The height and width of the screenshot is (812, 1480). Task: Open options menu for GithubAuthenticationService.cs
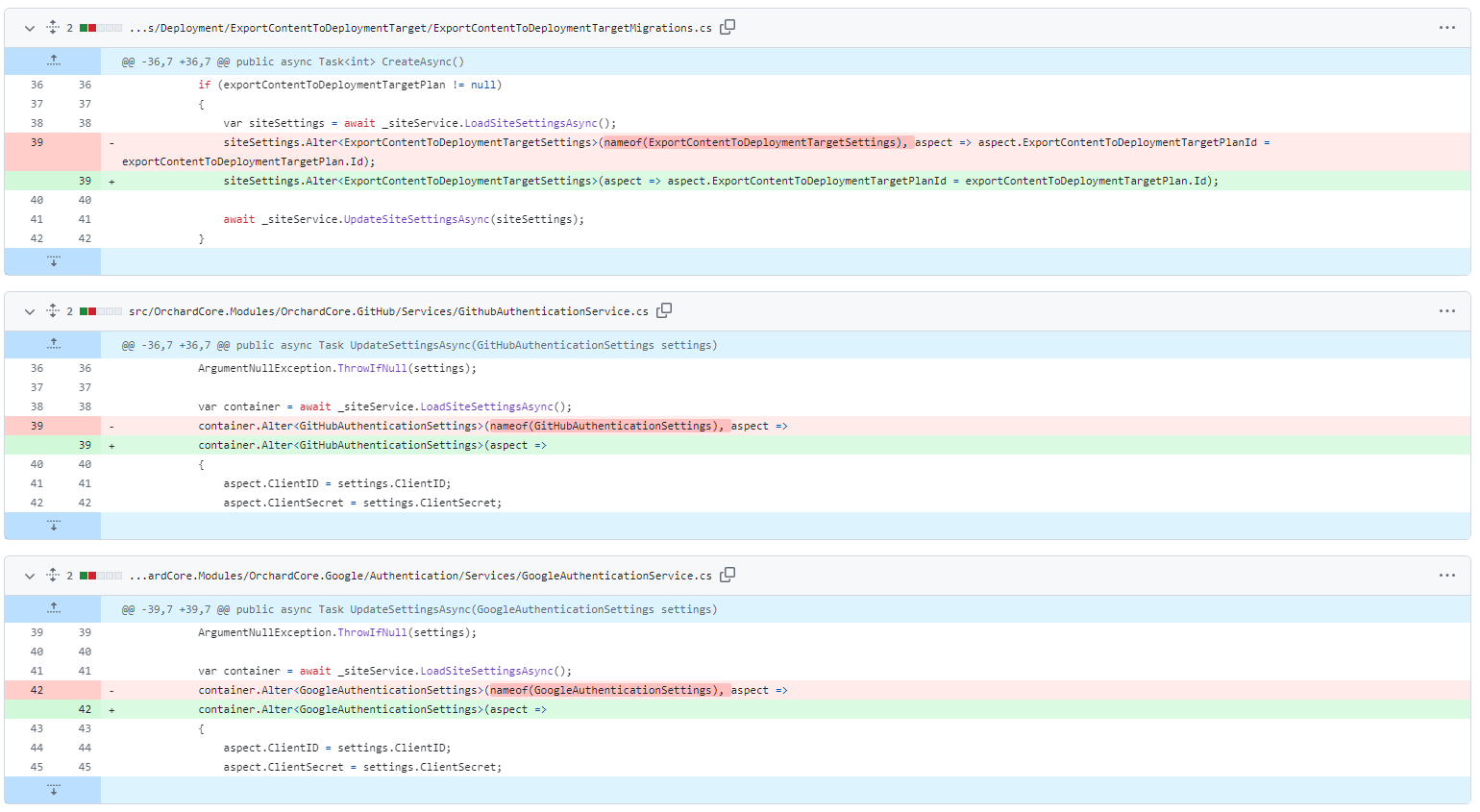(x=1446, y=311)
